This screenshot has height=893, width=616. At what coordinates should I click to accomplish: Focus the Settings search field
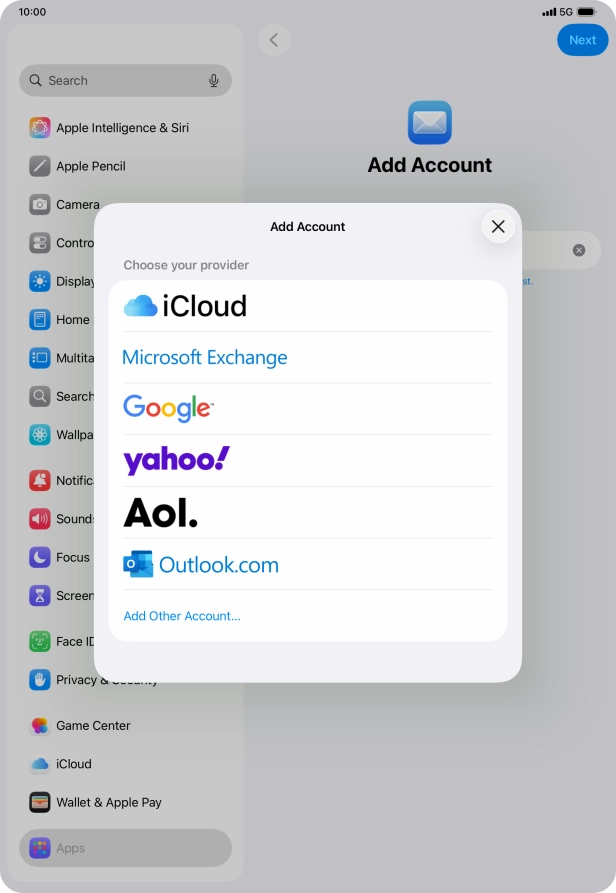(115, 81)
